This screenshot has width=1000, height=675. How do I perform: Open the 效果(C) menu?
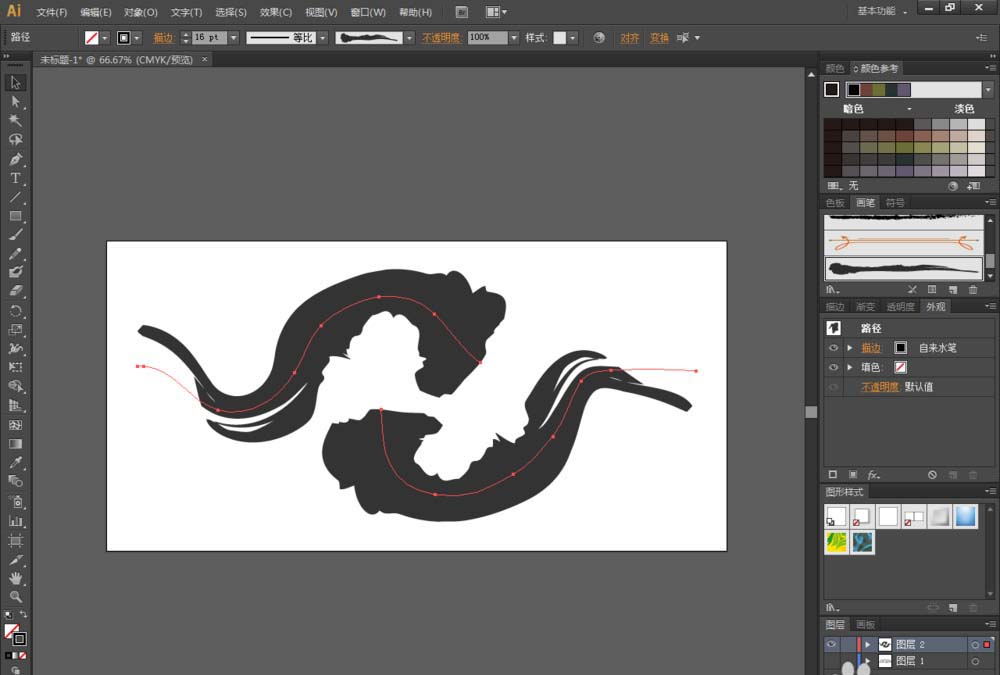pos(276,12)
